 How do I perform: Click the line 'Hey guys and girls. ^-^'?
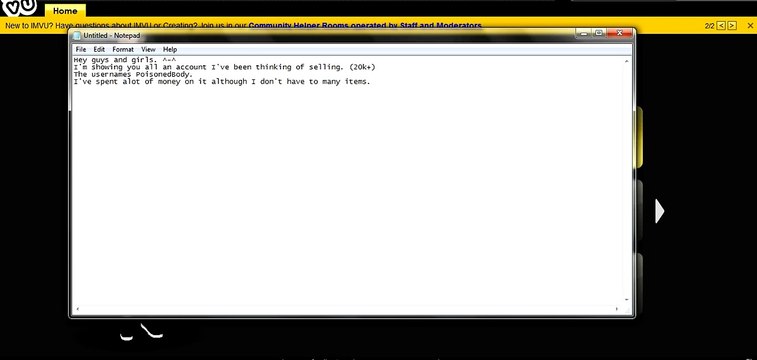coord(125,60)
